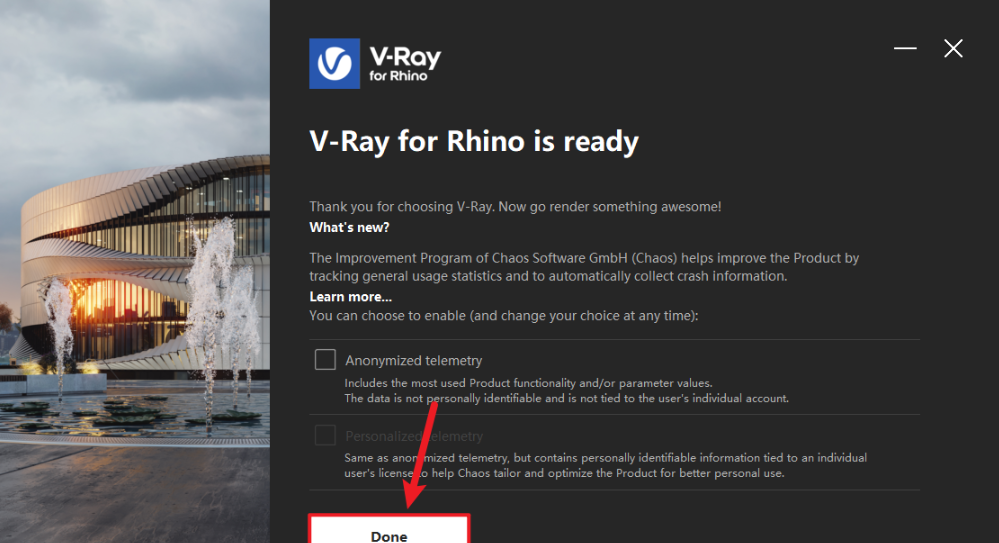Close the V-Ray installer with the X
Viewport: 999px width, 543px height.
(953, 48)
